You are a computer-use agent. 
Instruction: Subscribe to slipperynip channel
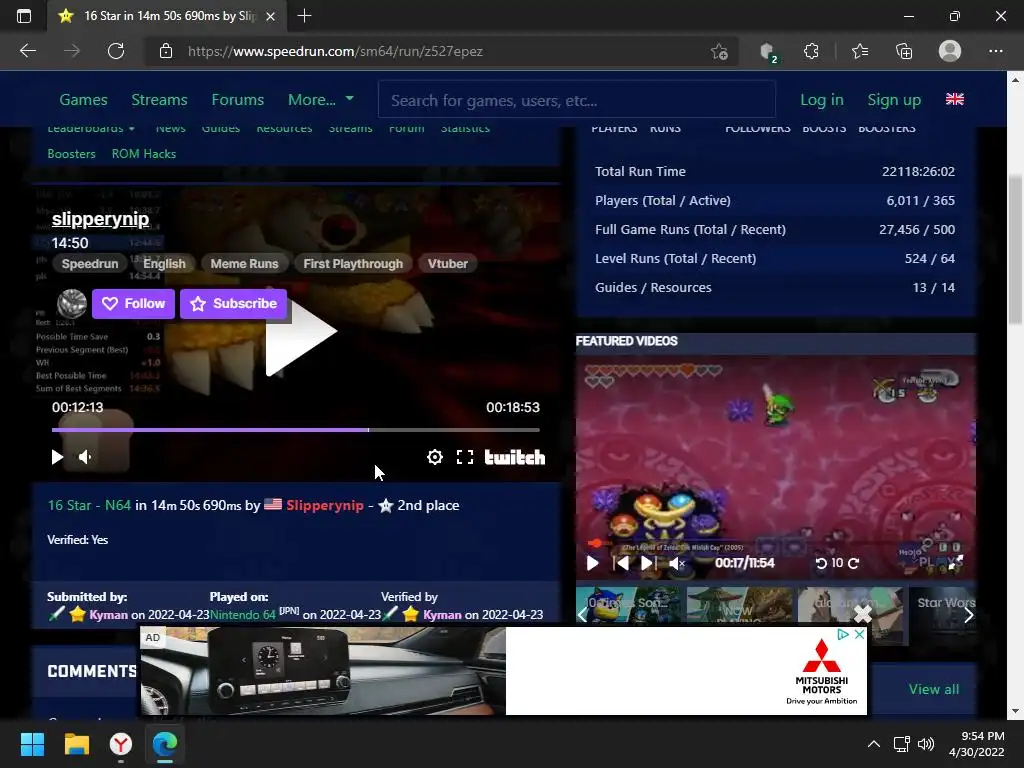coord(233,304)
